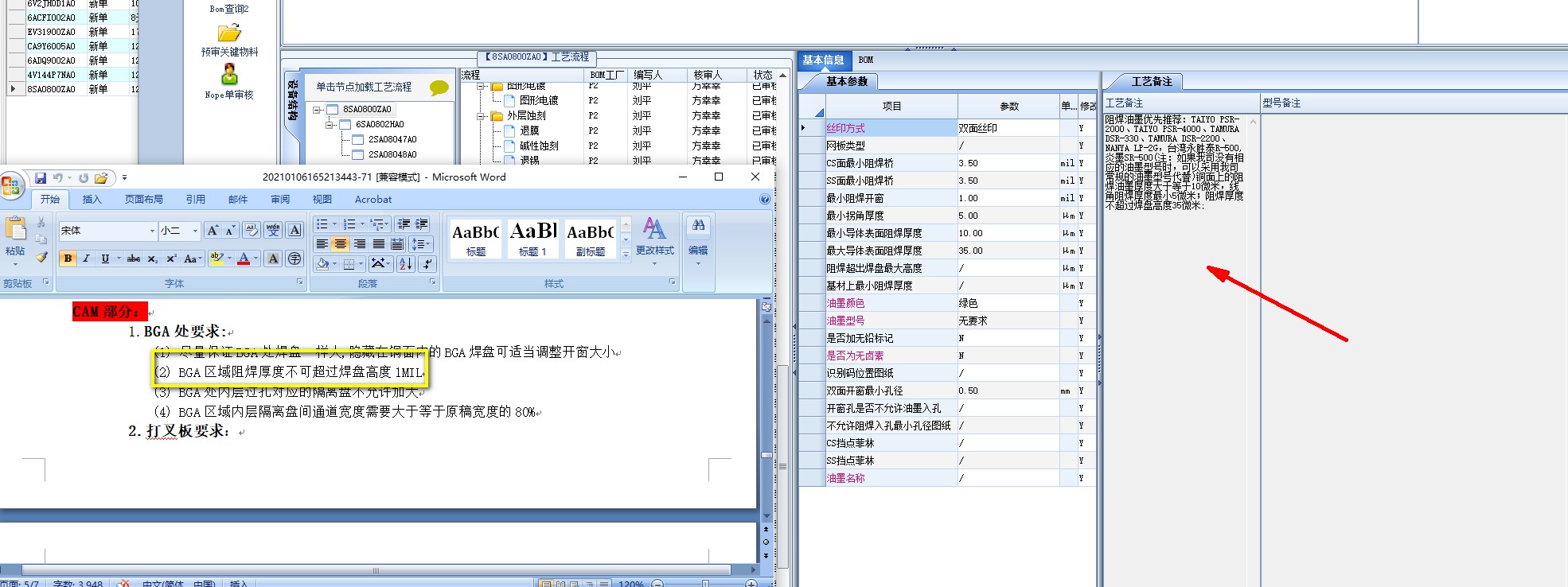Align text left
Screen dimensions: 1568x587
322,244
